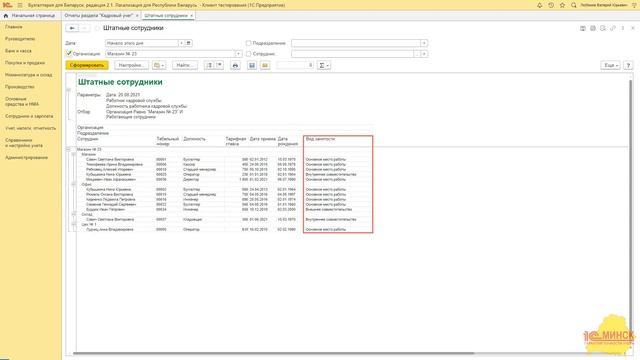640x360 pixels.
Task: Select the Кассир position cell
Action: click(189, 164)
